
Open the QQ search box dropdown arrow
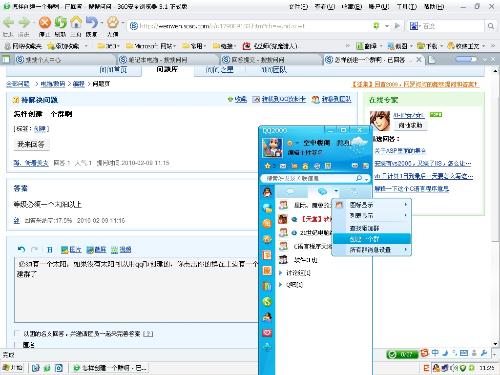coord(366,179)
